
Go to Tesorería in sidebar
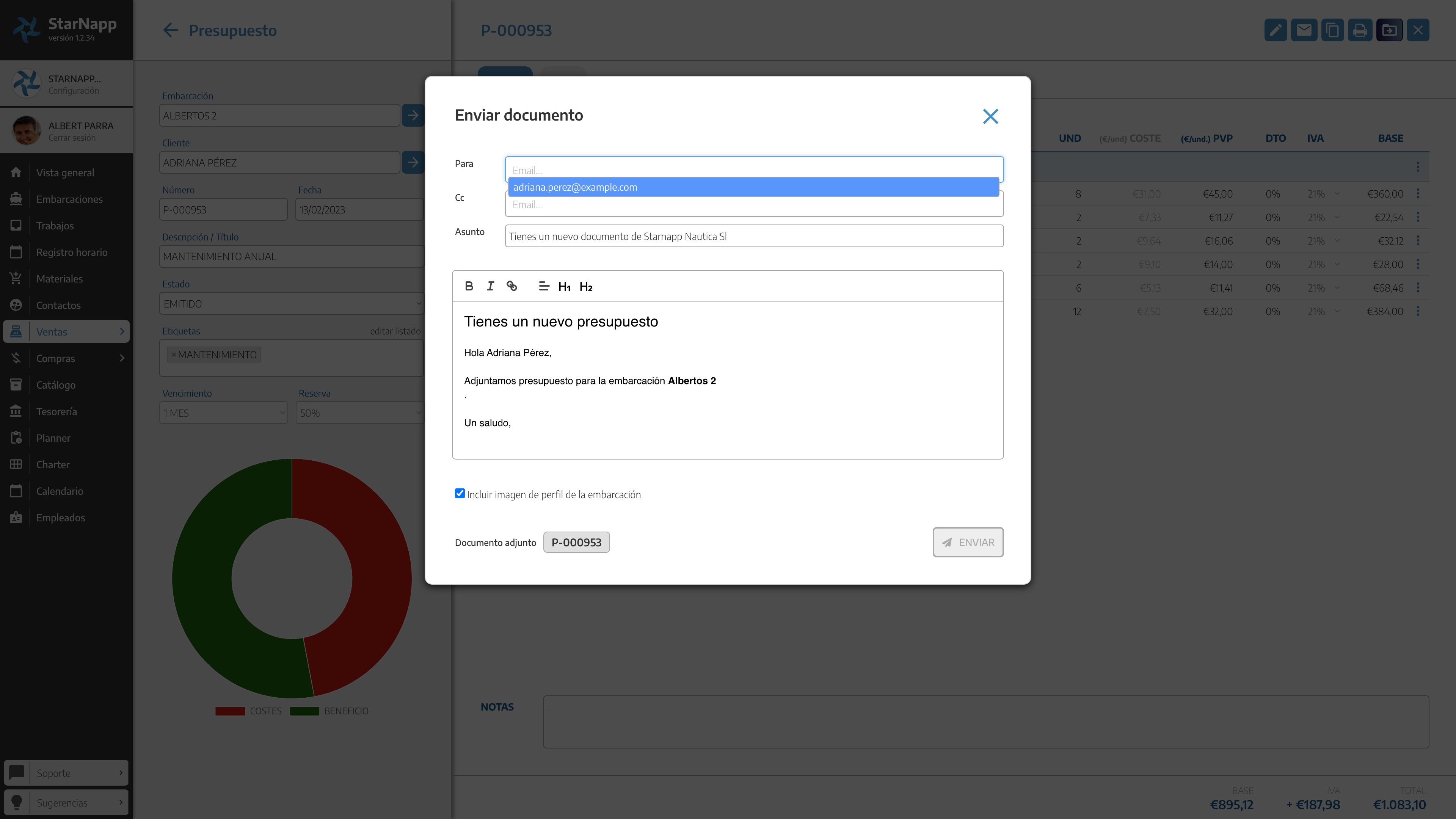pyautogui.click(x=56, y=411)
